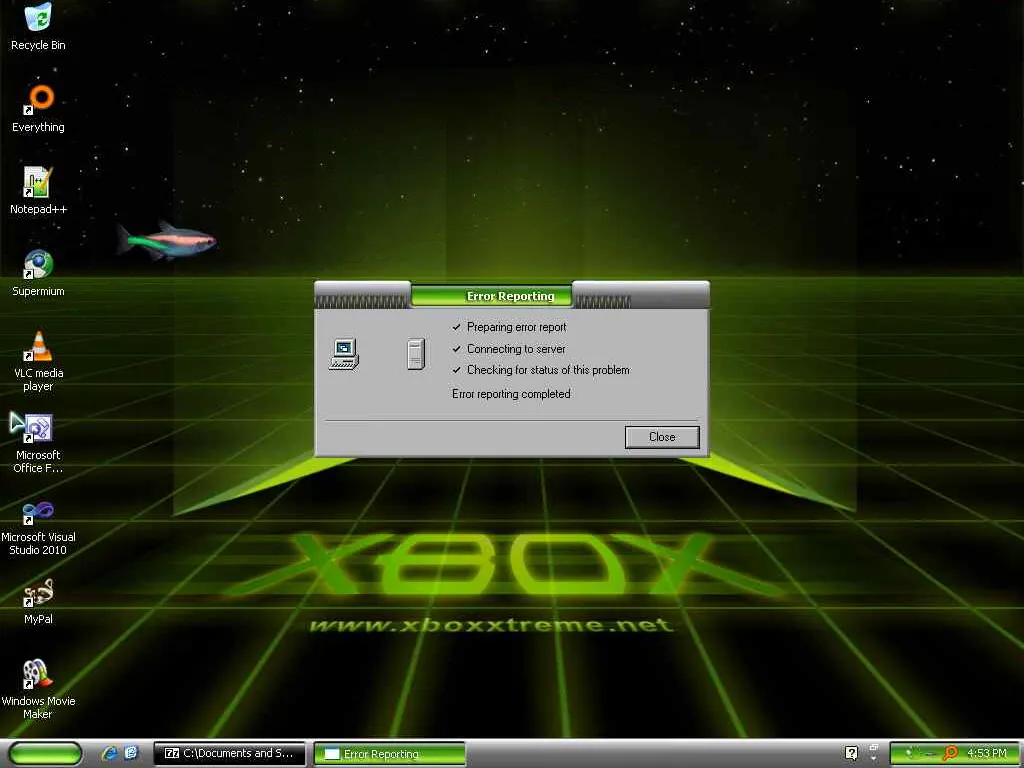Open the orange Everything search tray icon
The height and width of the screenshot is (768, 1024).
click(x=951, y=753)
